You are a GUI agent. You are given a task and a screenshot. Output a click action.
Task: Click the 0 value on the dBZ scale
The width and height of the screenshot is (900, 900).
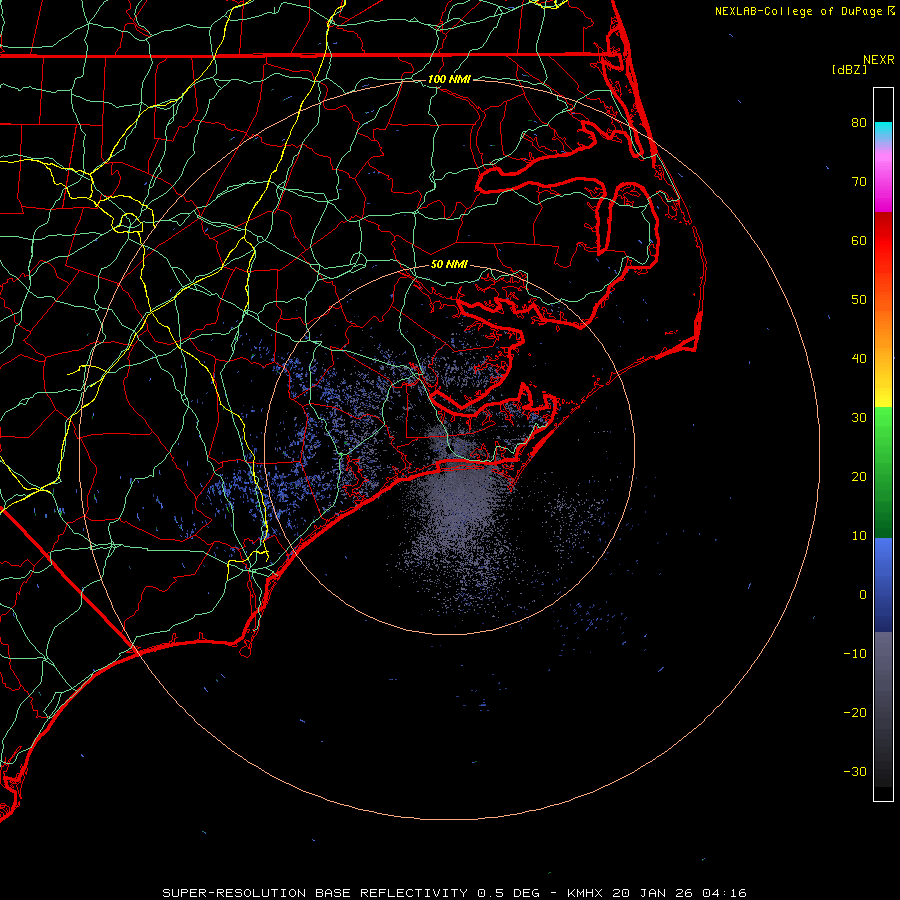pyautogui.click(x=863, y=595)
